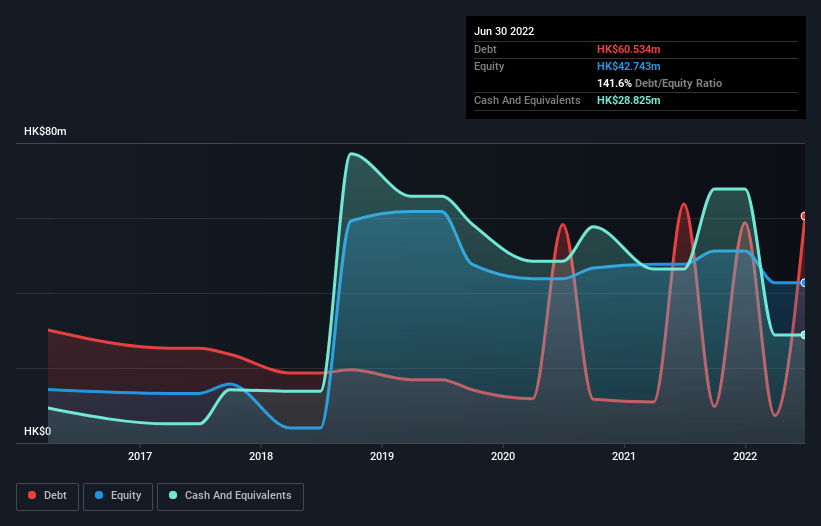The width and height of the screenshot is (821, 526).
Task: Toggle the Debt series in the legend
Action: pyautogui.click(x=47, y=496)
